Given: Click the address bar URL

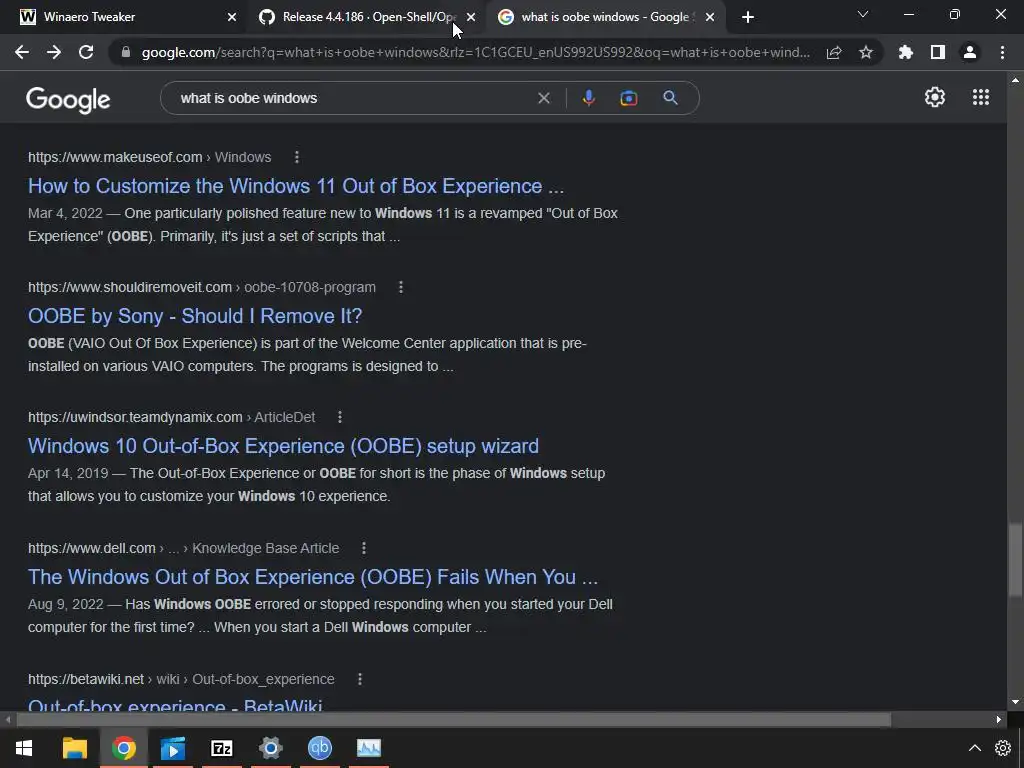Looking at the screenshot, I should [x=475, y=52].
